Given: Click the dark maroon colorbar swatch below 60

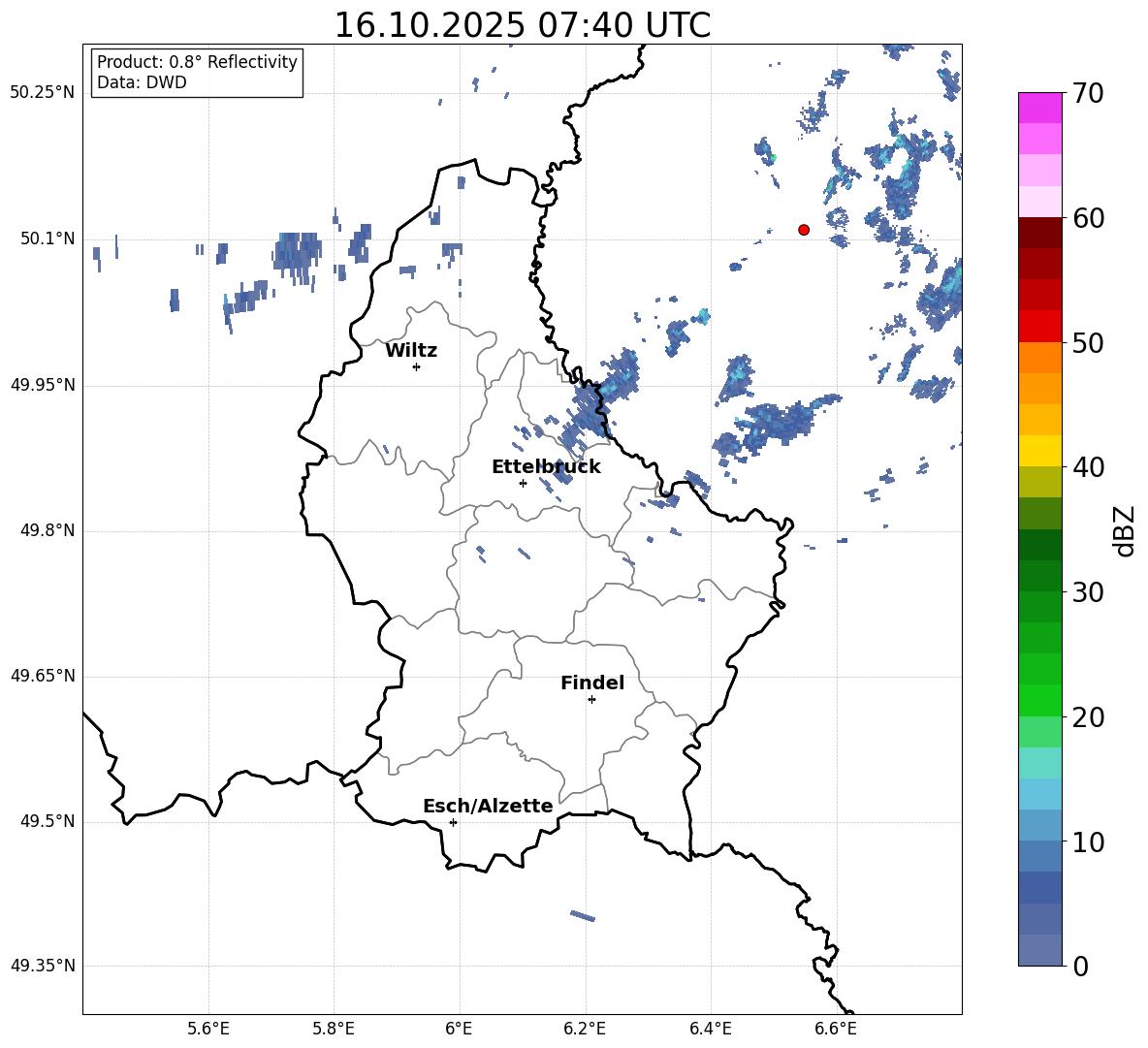Looking at the screenshot, I should point(1040,233).
